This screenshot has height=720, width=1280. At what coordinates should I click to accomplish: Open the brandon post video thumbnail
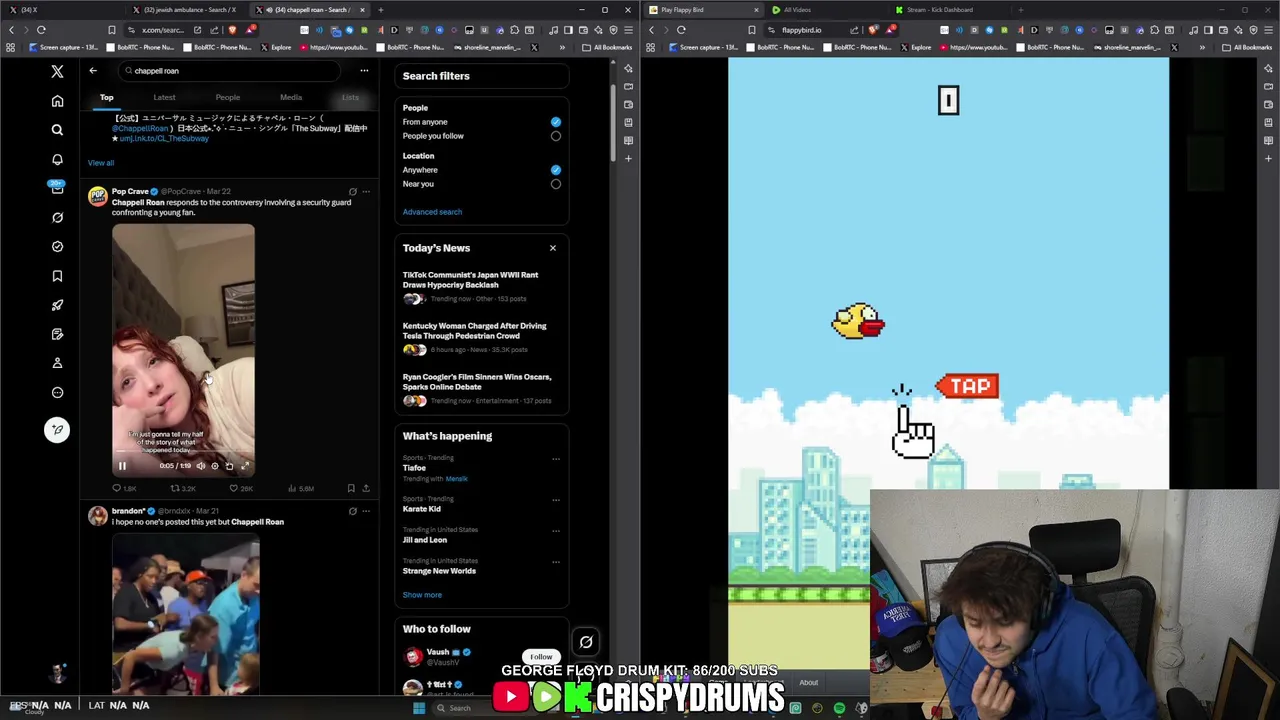[x=186, y=616]
